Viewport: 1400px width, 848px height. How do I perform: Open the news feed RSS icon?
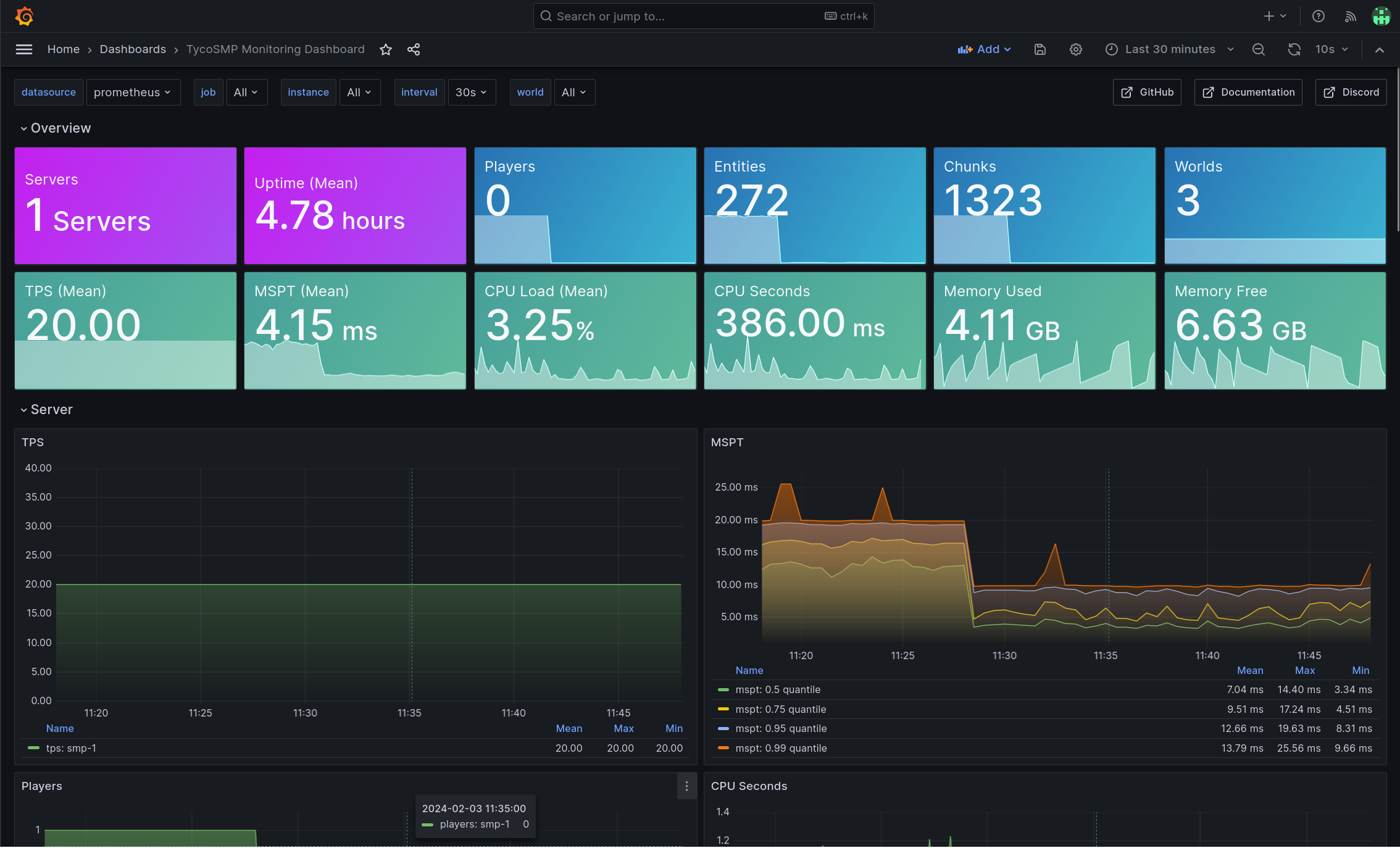click(1351, 16)
